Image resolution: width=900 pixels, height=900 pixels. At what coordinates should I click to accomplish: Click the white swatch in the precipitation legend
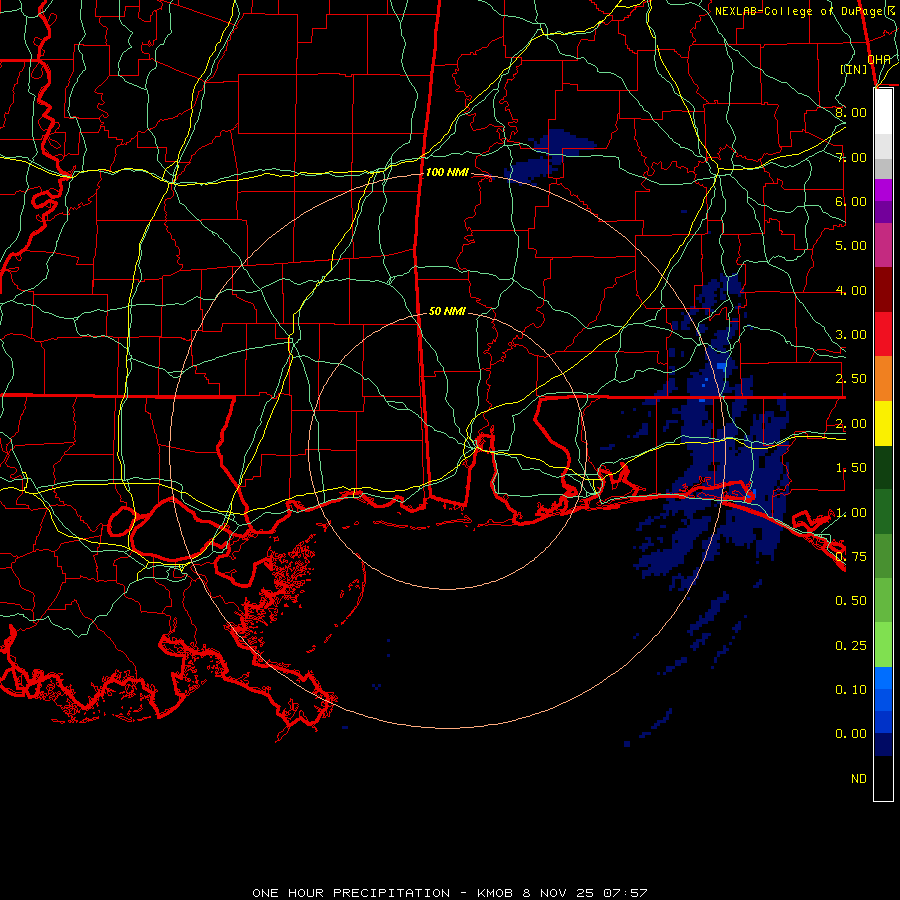[883, 111]
